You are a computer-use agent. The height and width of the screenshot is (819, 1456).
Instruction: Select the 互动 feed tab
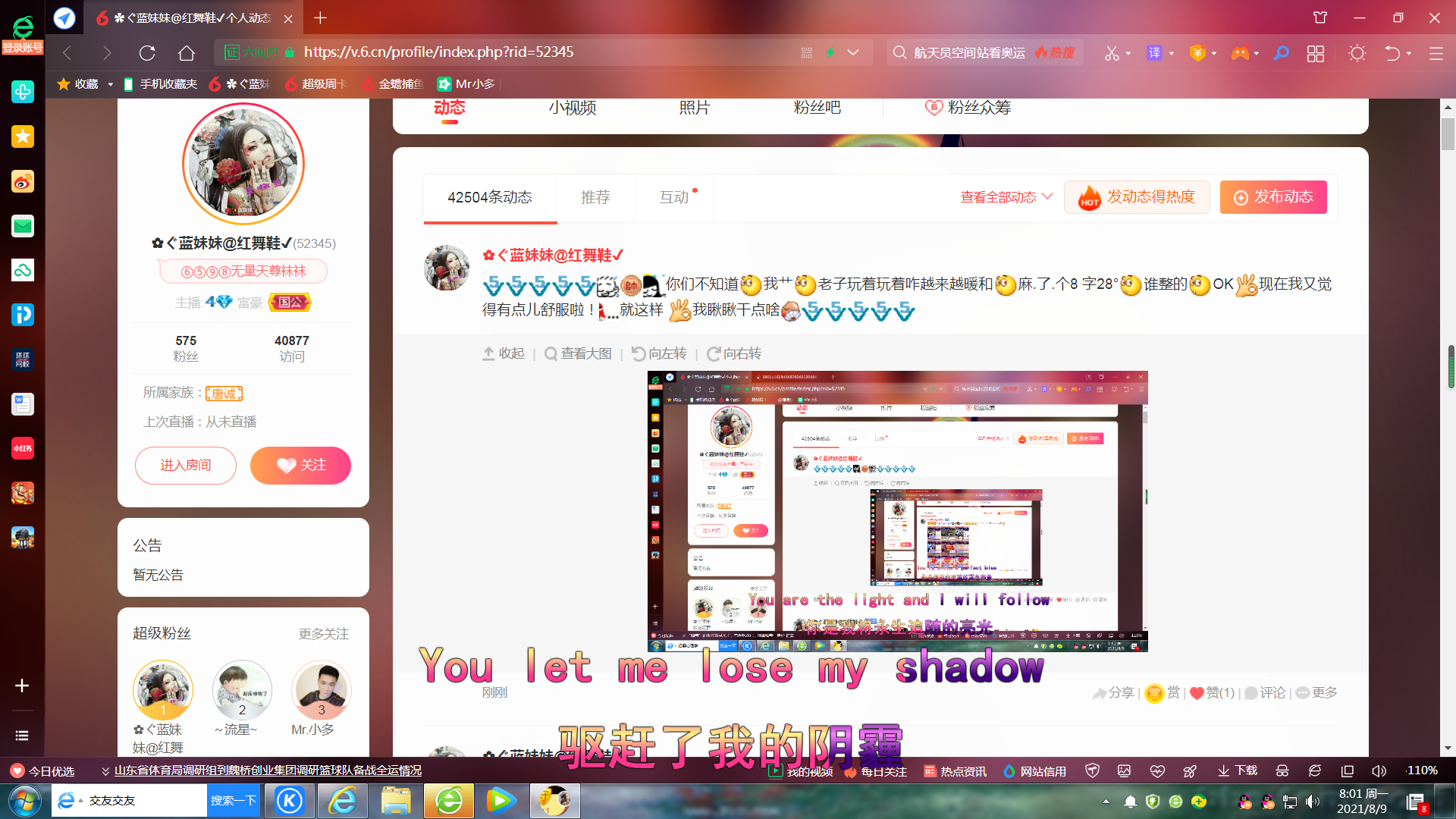point(674,197)
